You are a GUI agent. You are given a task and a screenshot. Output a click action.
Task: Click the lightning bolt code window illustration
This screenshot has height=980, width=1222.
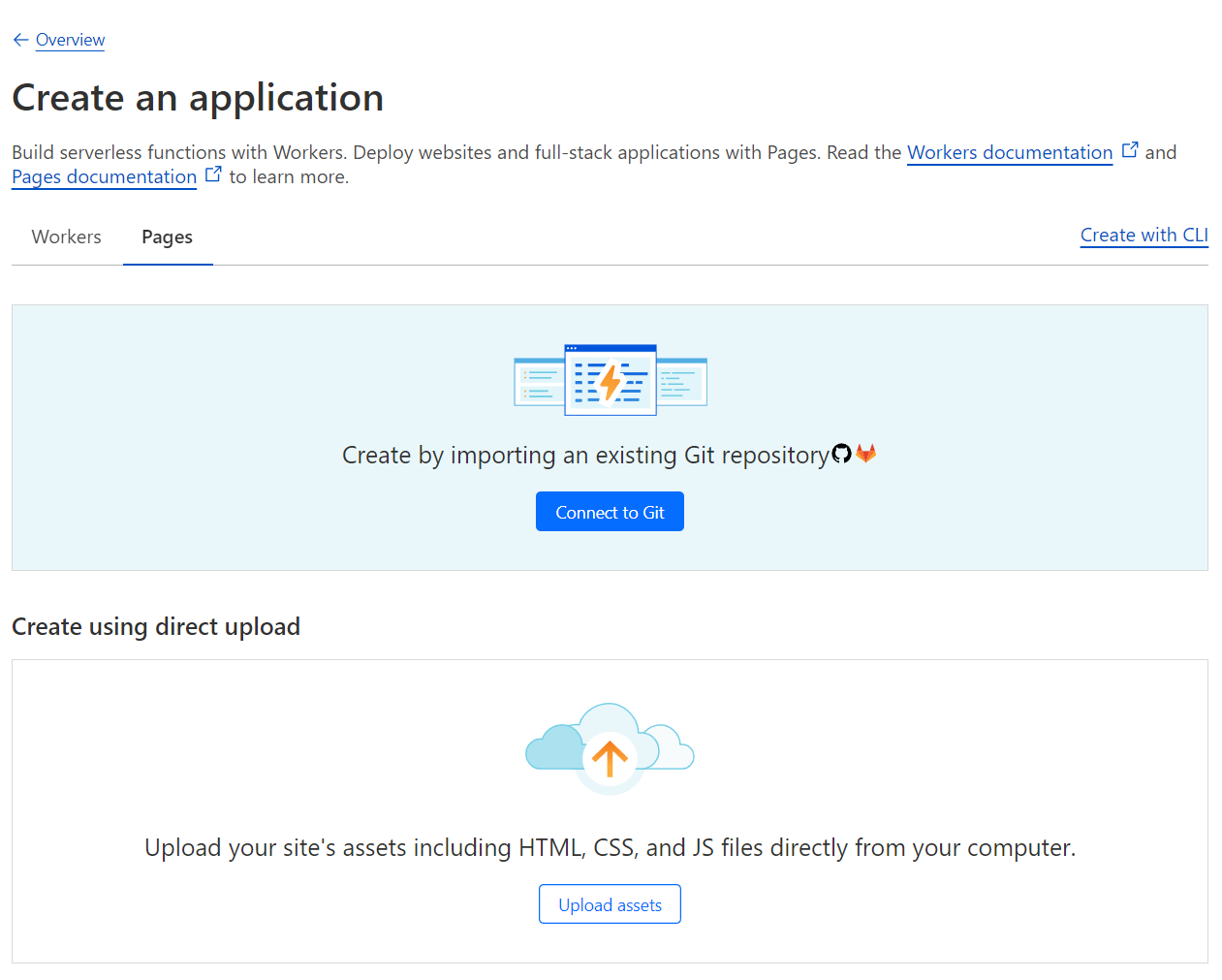coord(610,380)
